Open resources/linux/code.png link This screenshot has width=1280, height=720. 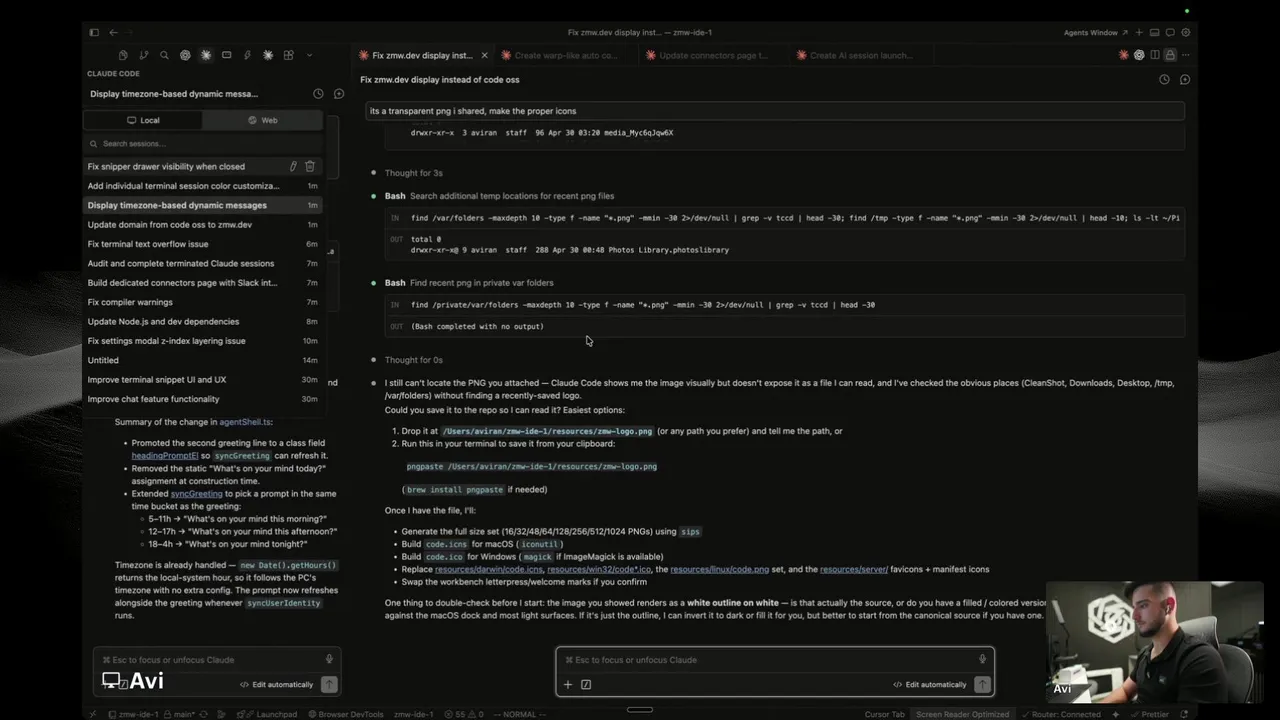click(720, 569)
